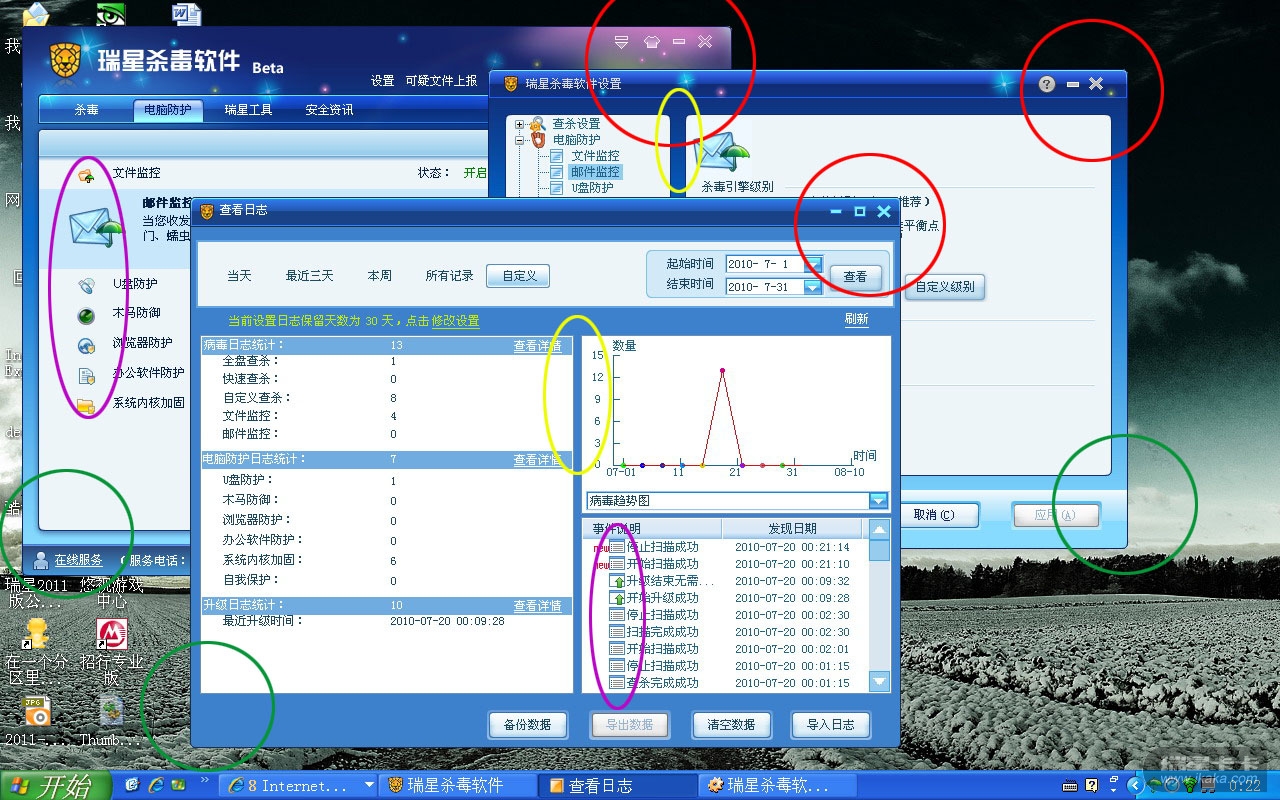Open 查看详情 for 升级日志统计
The height and width of the screenshot is (800, 1280).
pos(538,606)
